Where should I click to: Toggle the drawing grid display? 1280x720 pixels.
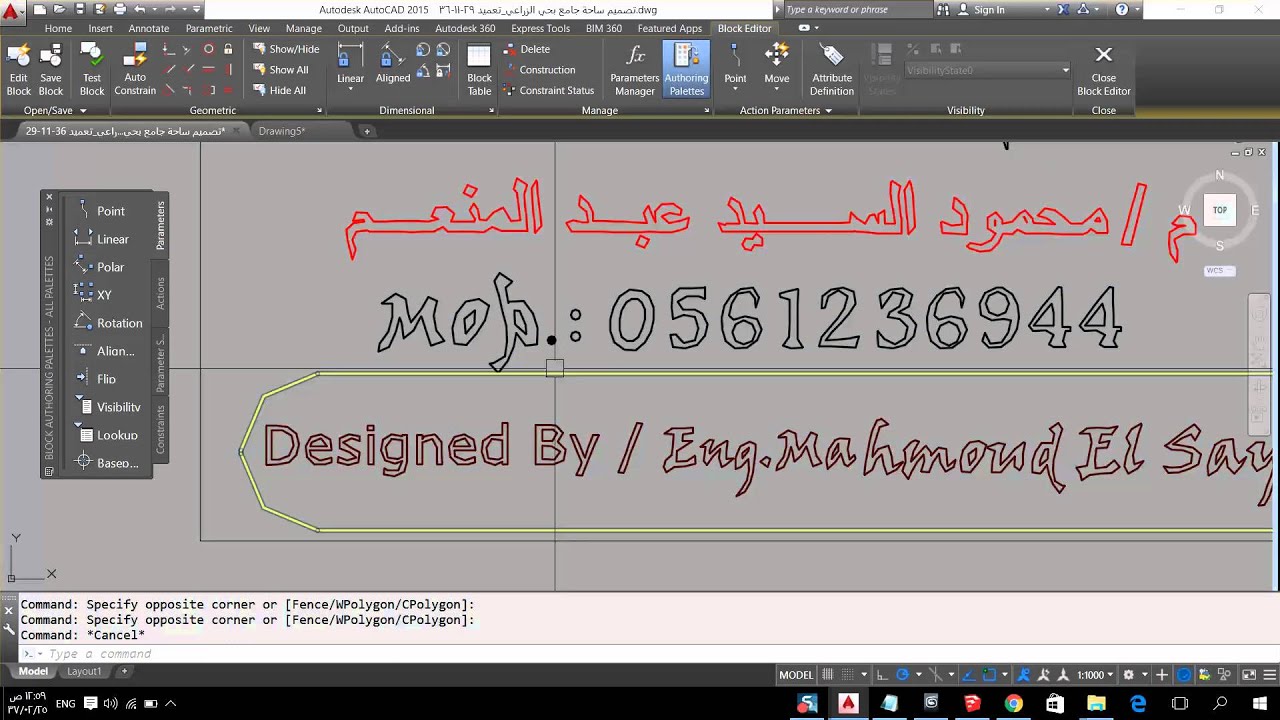coord(829,675)
